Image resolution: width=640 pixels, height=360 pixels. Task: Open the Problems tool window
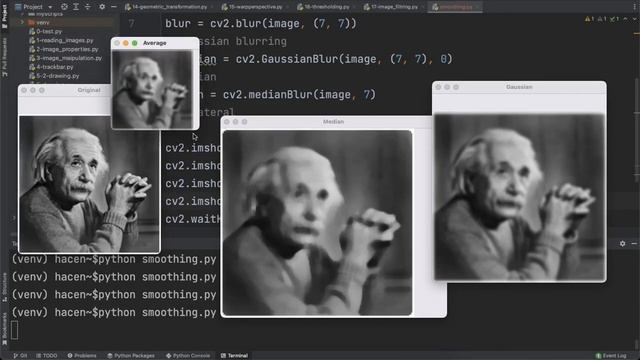(x=82, y=356)
